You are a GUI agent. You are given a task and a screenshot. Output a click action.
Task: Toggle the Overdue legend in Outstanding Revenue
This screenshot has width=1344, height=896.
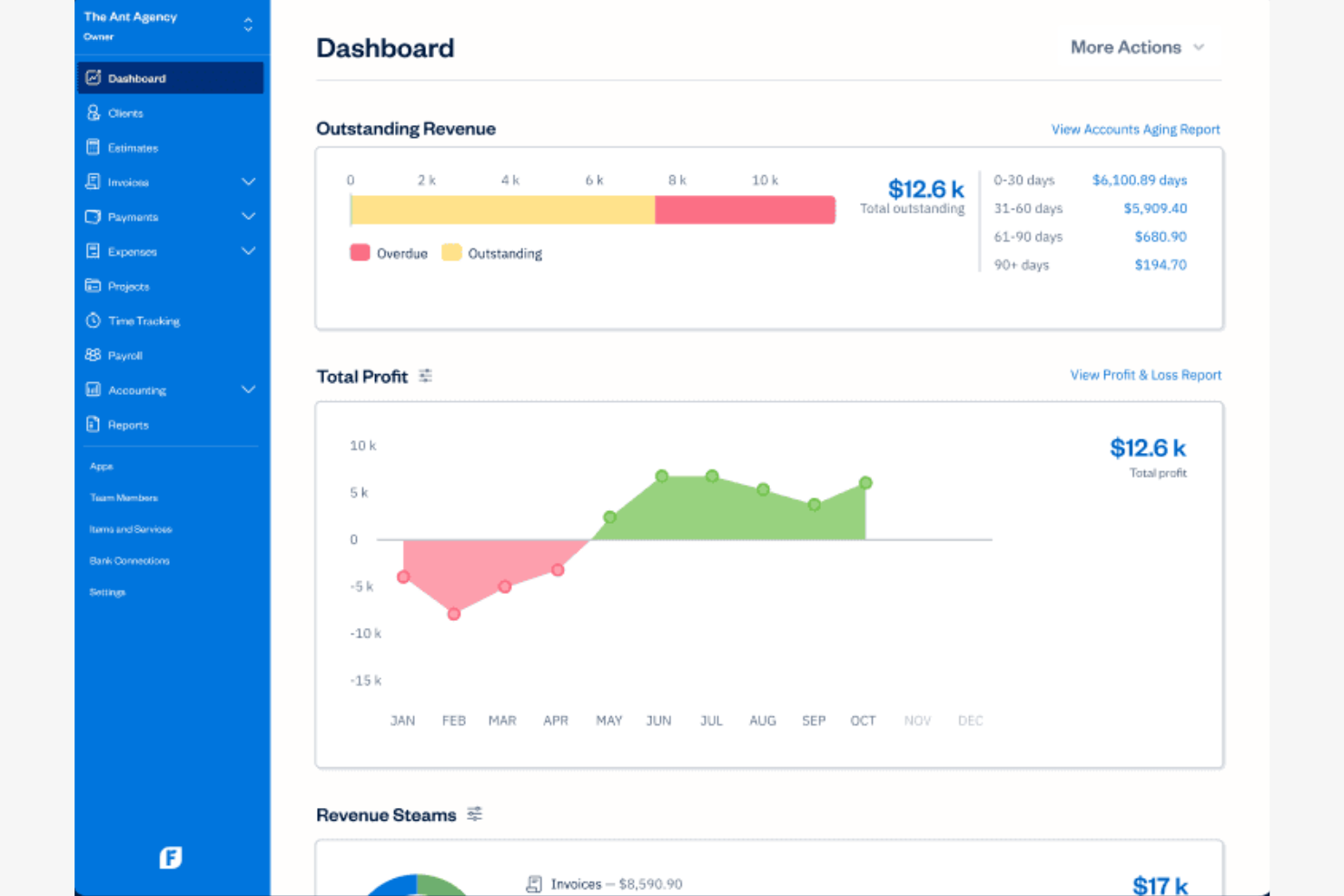coord(359,252)
